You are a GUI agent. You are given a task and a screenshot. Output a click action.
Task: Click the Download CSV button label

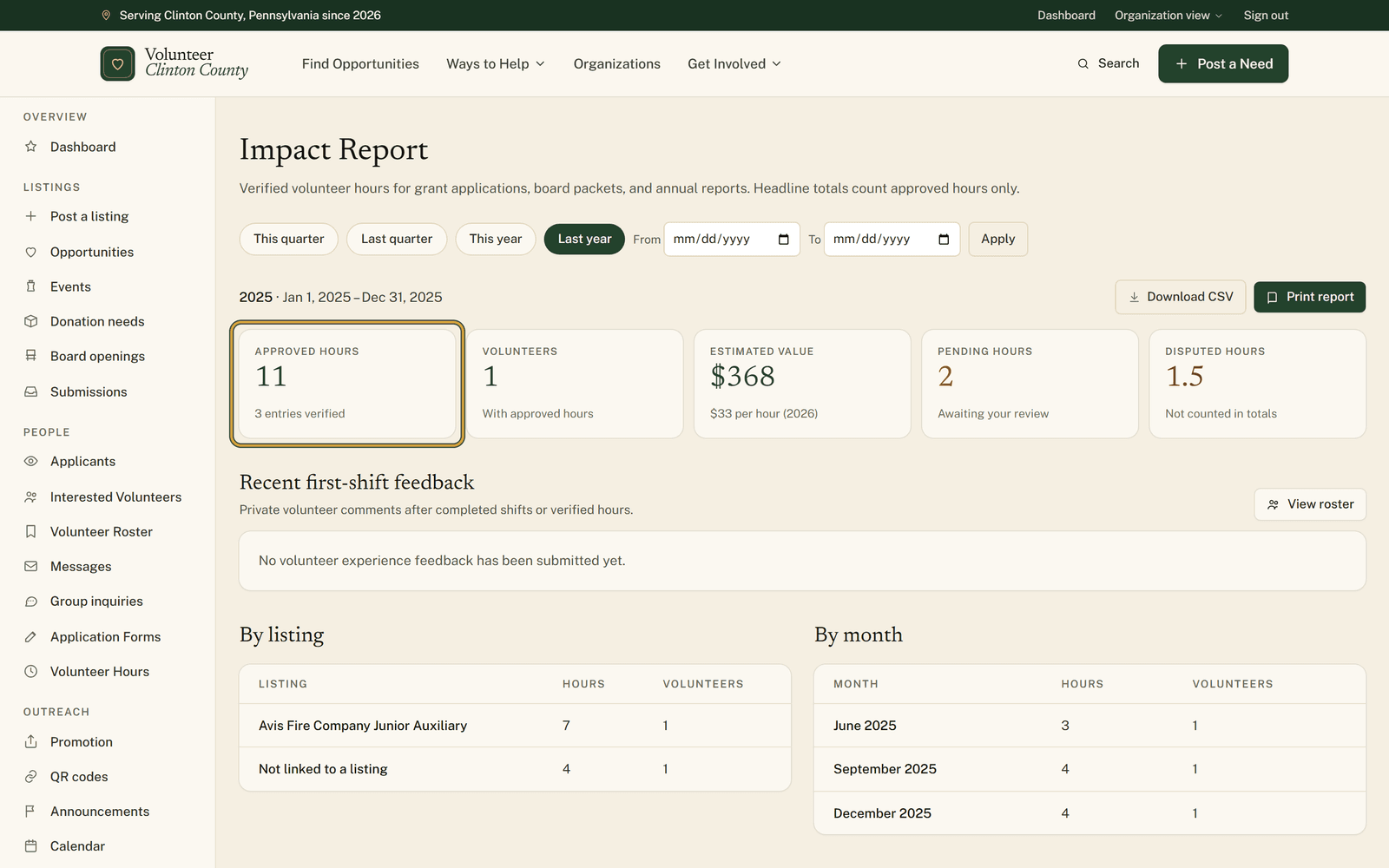(1190, 297)
